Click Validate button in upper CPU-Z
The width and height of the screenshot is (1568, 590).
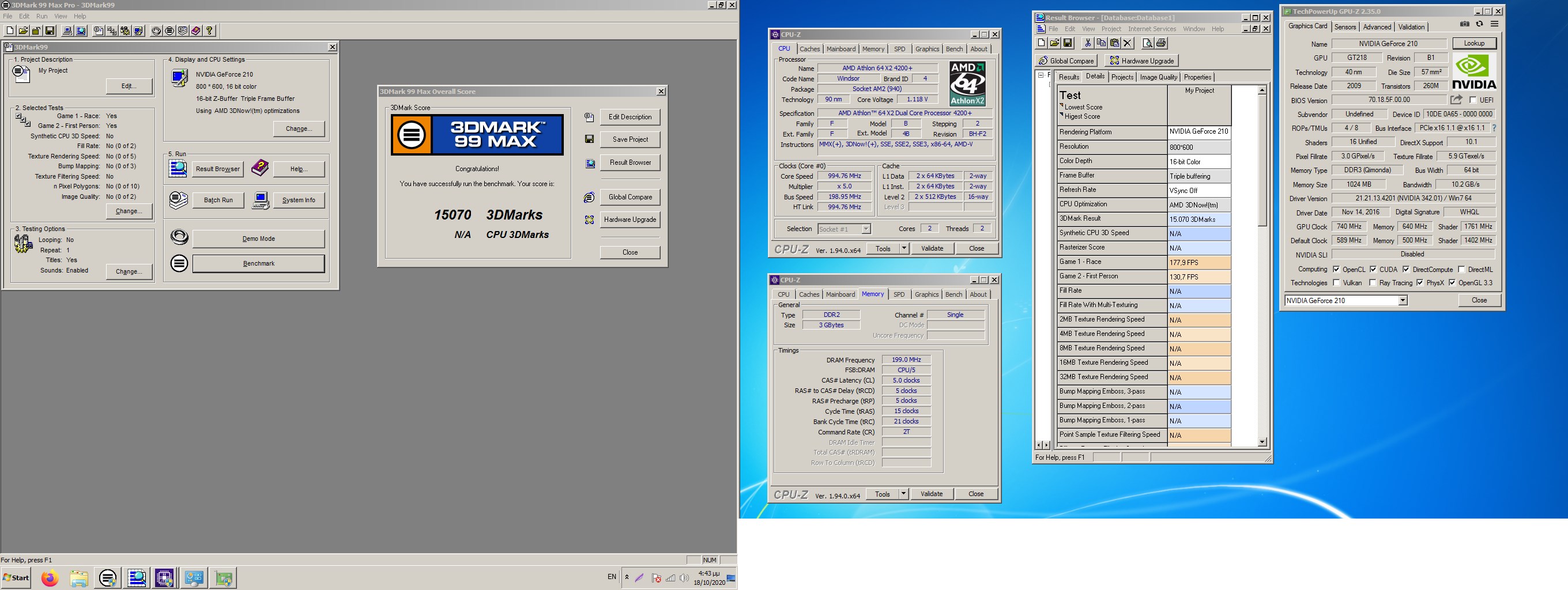coord(932,248)
